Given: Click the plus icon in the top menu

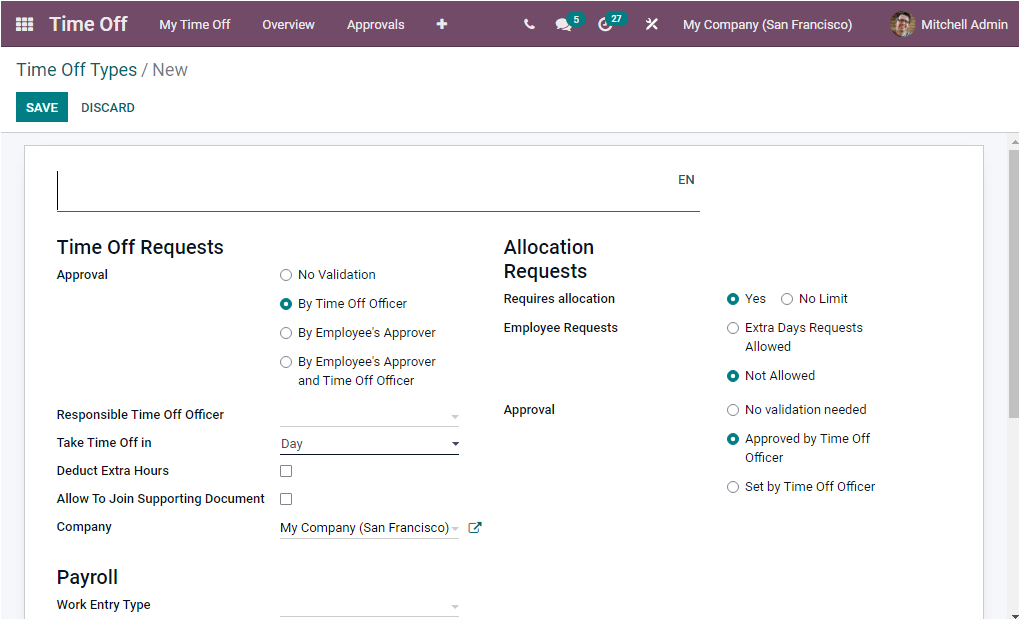Looking at the screenshot, I should coord(441,24).
